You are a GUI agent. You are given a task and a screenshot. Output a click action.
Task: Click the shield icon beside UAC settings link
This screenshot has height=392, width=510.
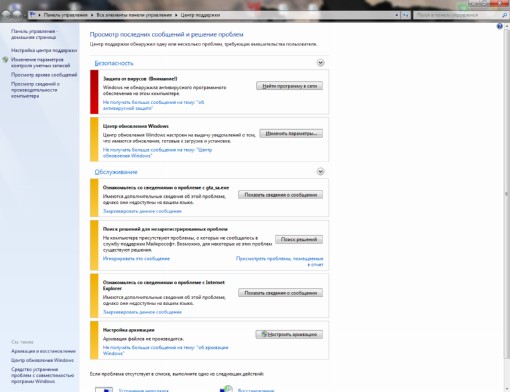[5, 60]
